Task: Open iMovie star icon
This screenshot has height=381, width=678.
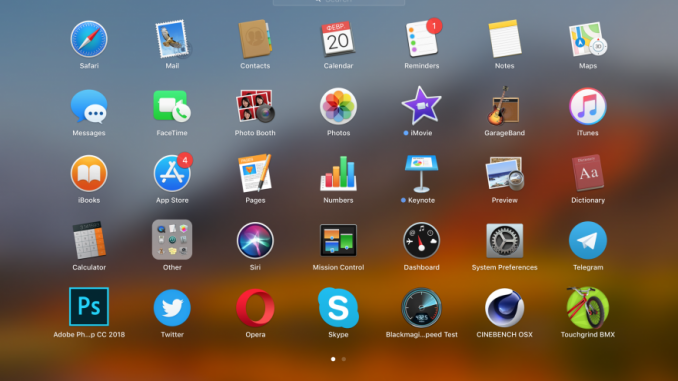Action: [421, 106]
